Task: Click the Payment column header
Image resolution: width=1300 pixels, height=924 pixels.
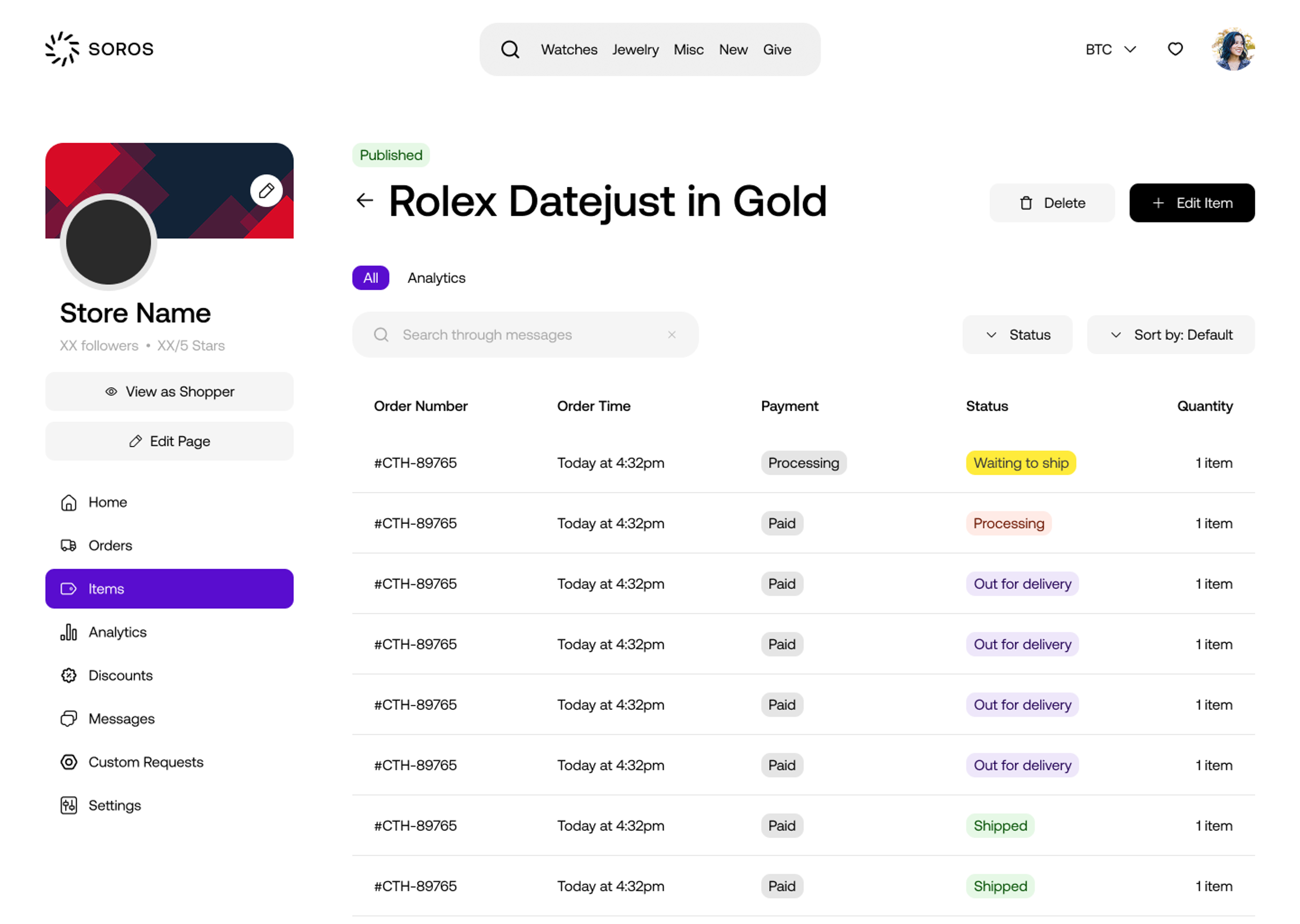Action: coord(790,406)
